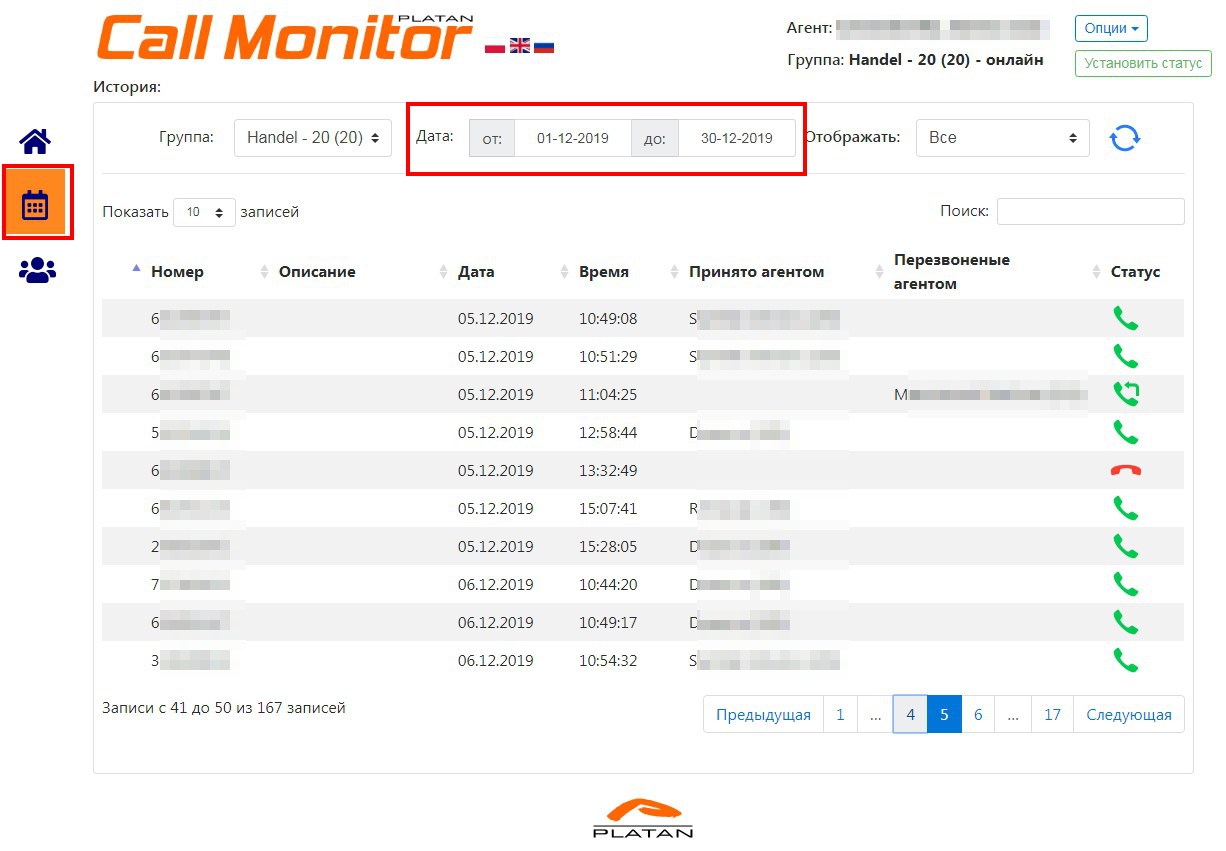Click the time cell 10:44:20
The image size is (1226, 851).
click(608, 585)
